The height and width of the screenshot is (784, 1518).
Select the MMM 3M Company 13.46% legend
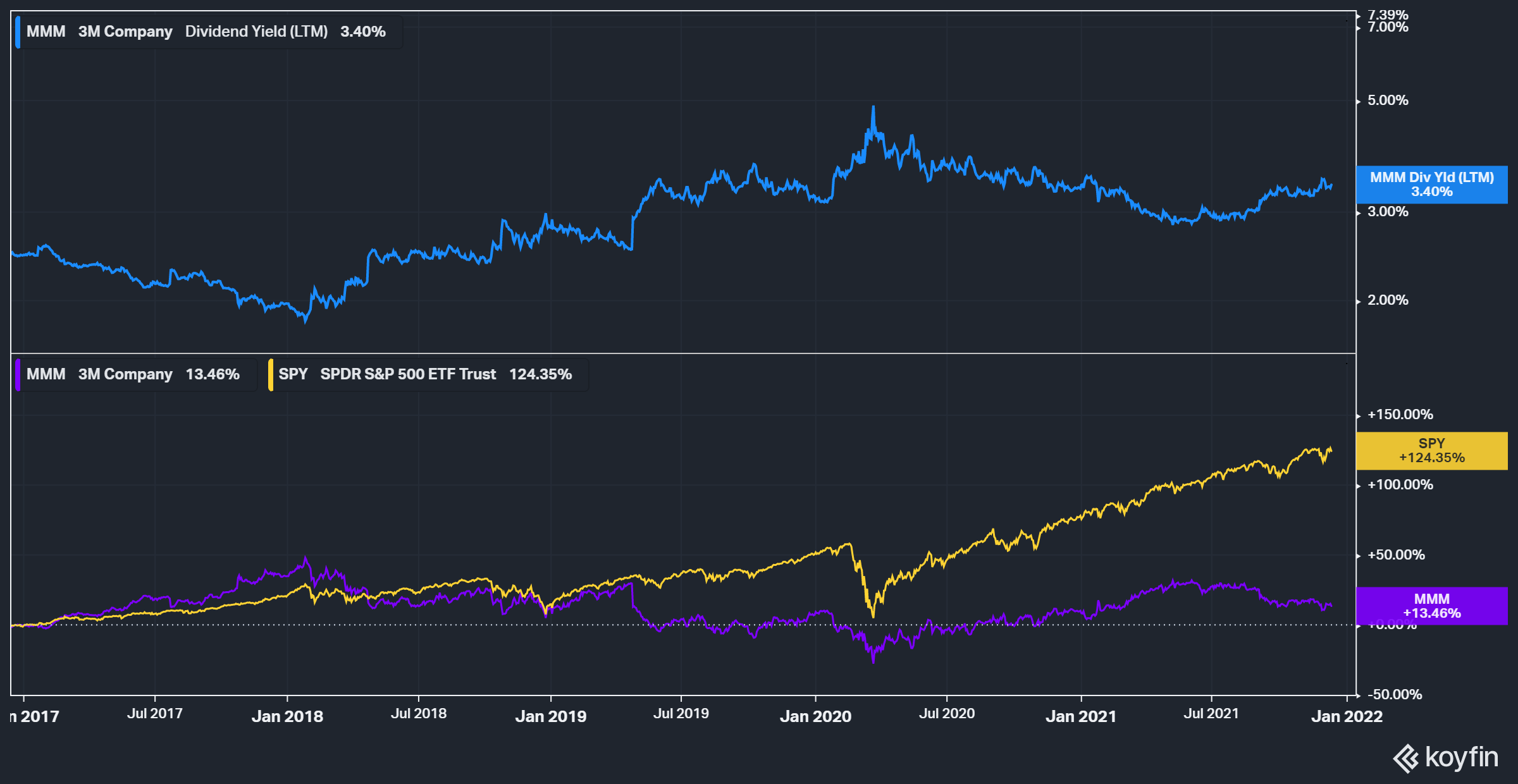pos(135,375)
